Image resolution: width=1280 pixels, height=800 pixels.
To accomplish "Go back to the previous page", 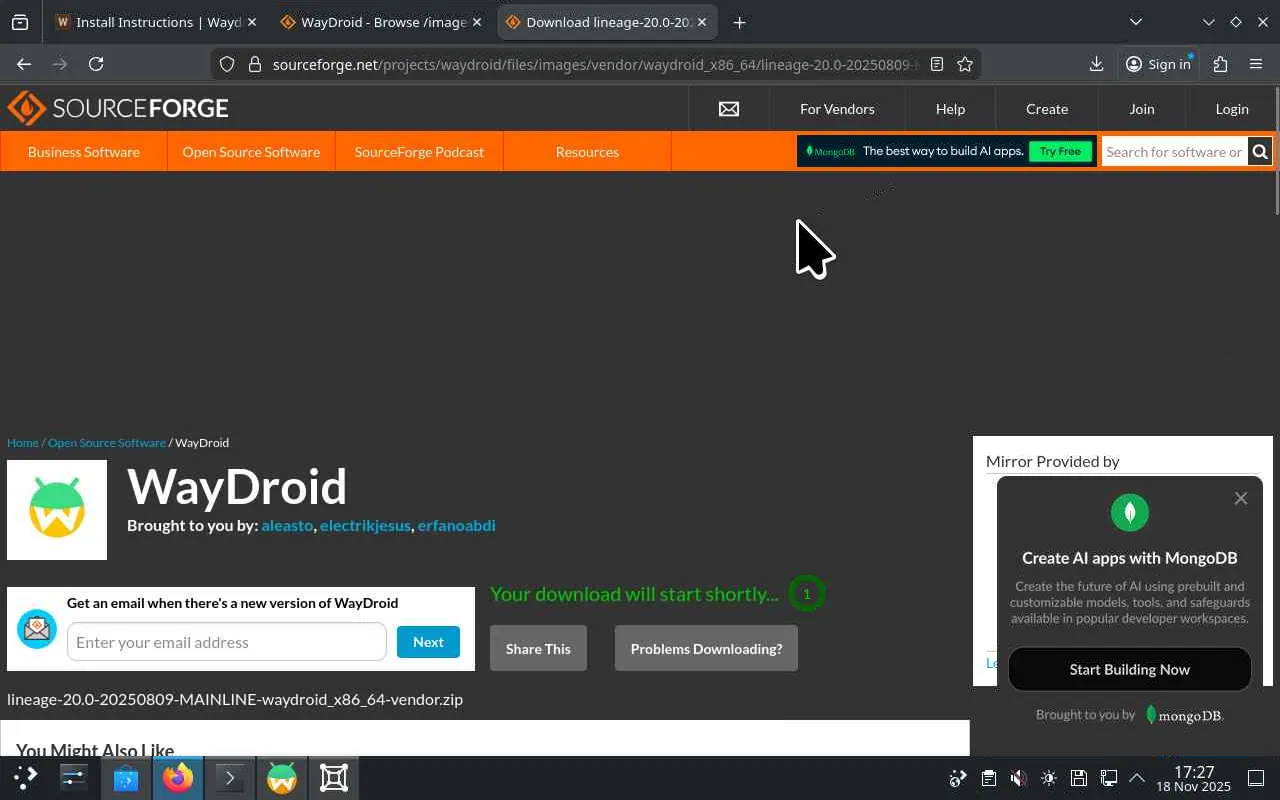I will click(24, 64).
